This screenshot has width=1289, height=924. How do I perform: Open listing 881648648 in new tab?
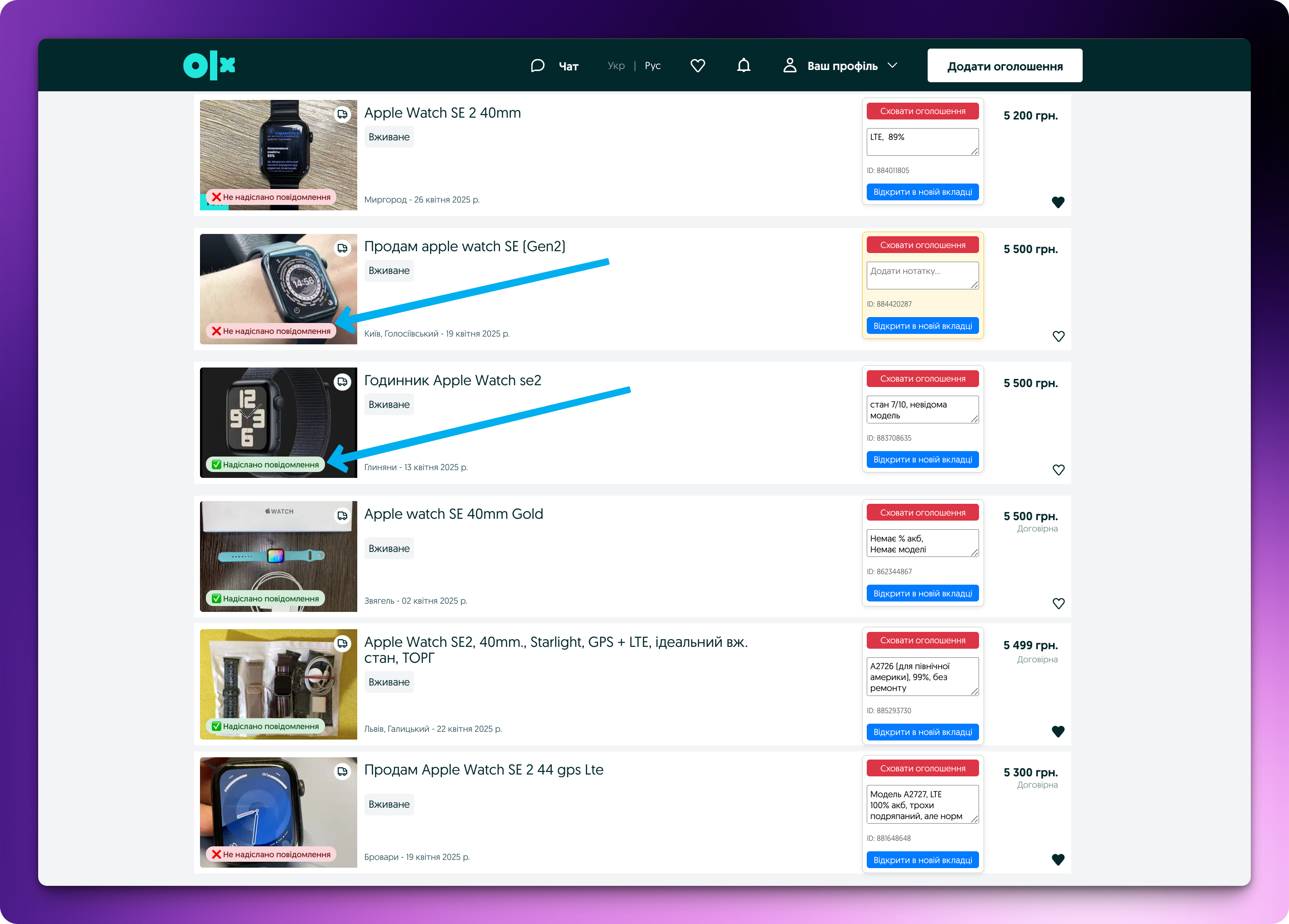click(x=922, y=860)
